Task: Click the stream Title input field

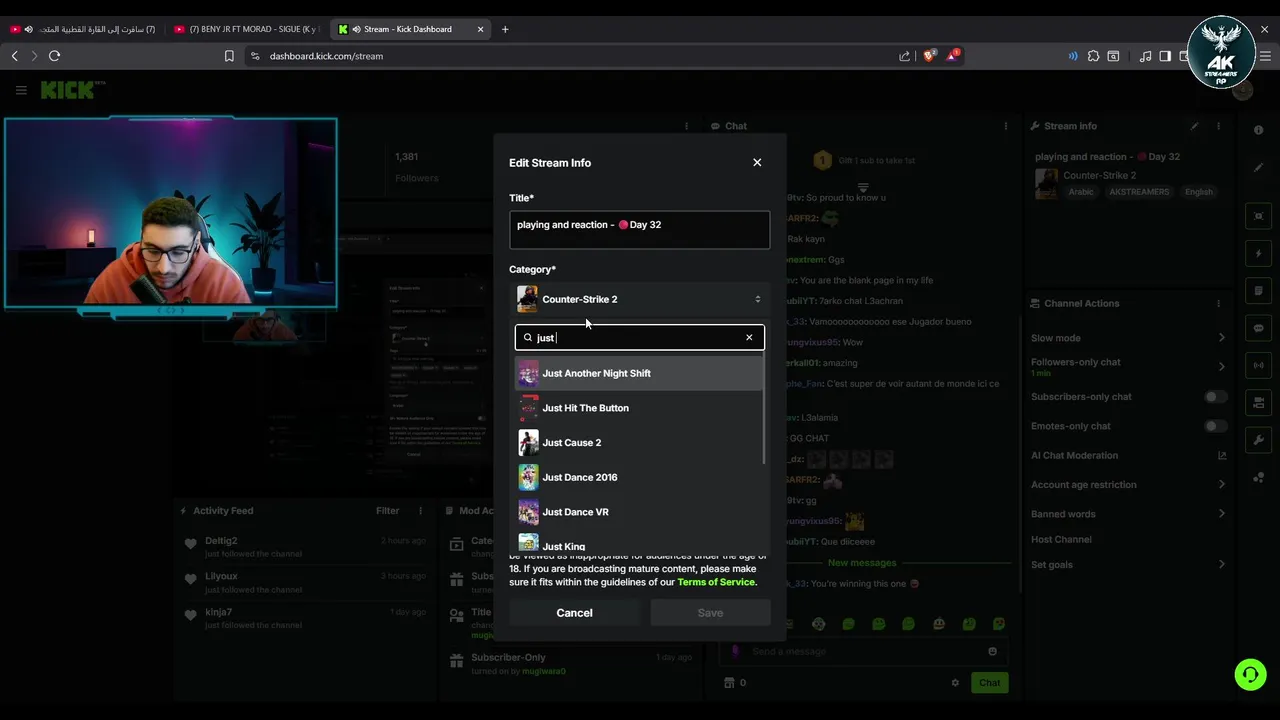Action: coord(640,230)
